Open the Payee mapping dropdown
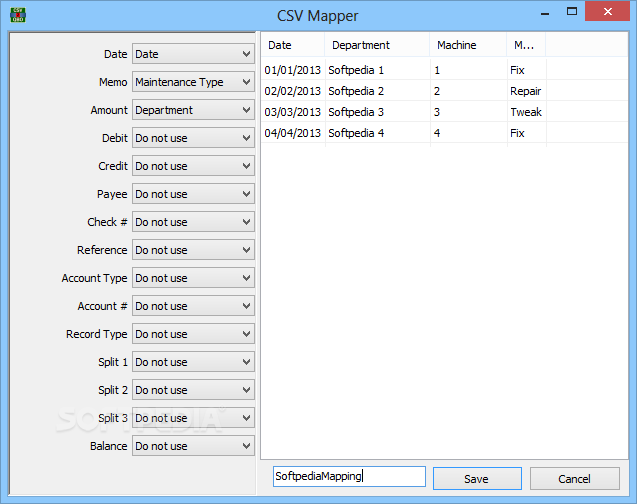 coord(193,194)
